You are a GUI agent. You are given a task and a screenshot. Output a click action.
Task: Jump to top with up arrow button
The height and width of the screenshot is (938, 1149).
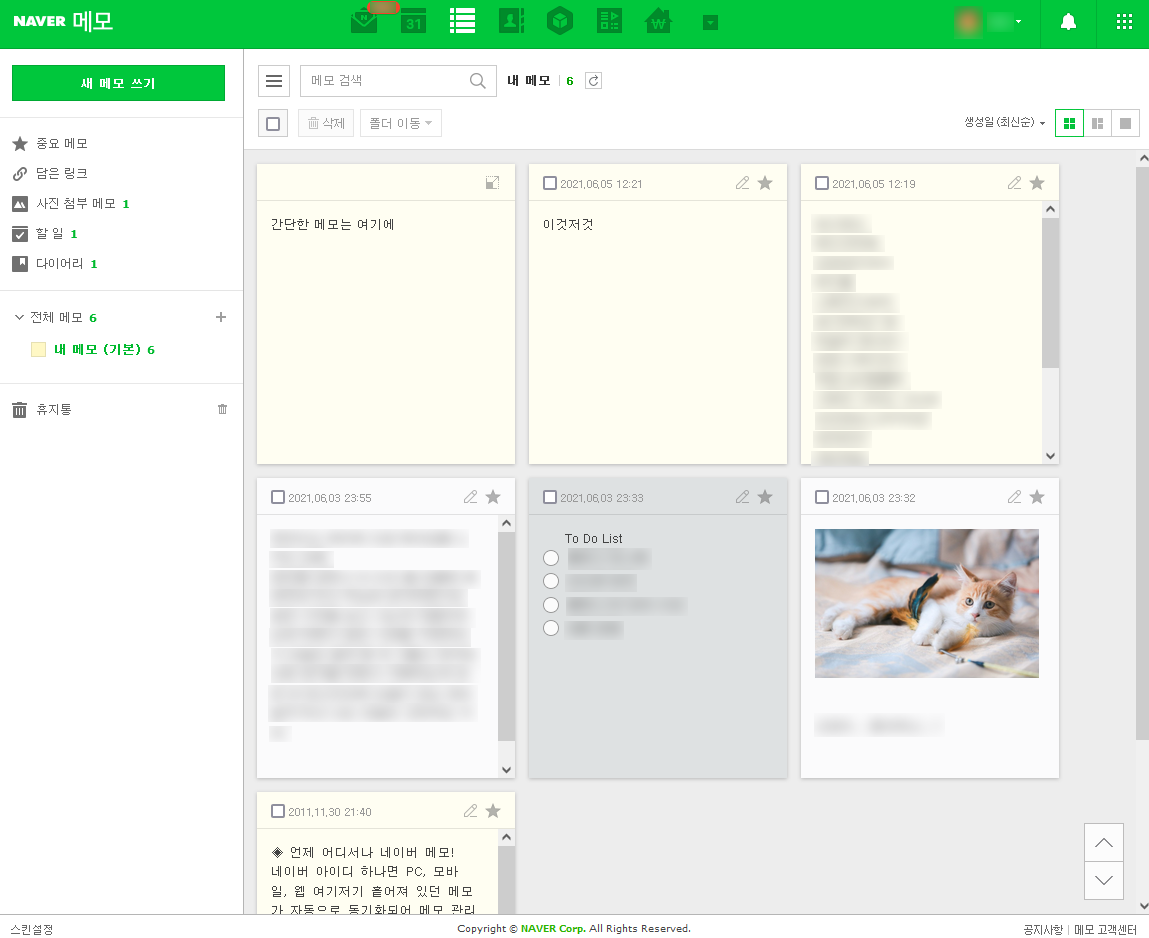(1104, 843)
